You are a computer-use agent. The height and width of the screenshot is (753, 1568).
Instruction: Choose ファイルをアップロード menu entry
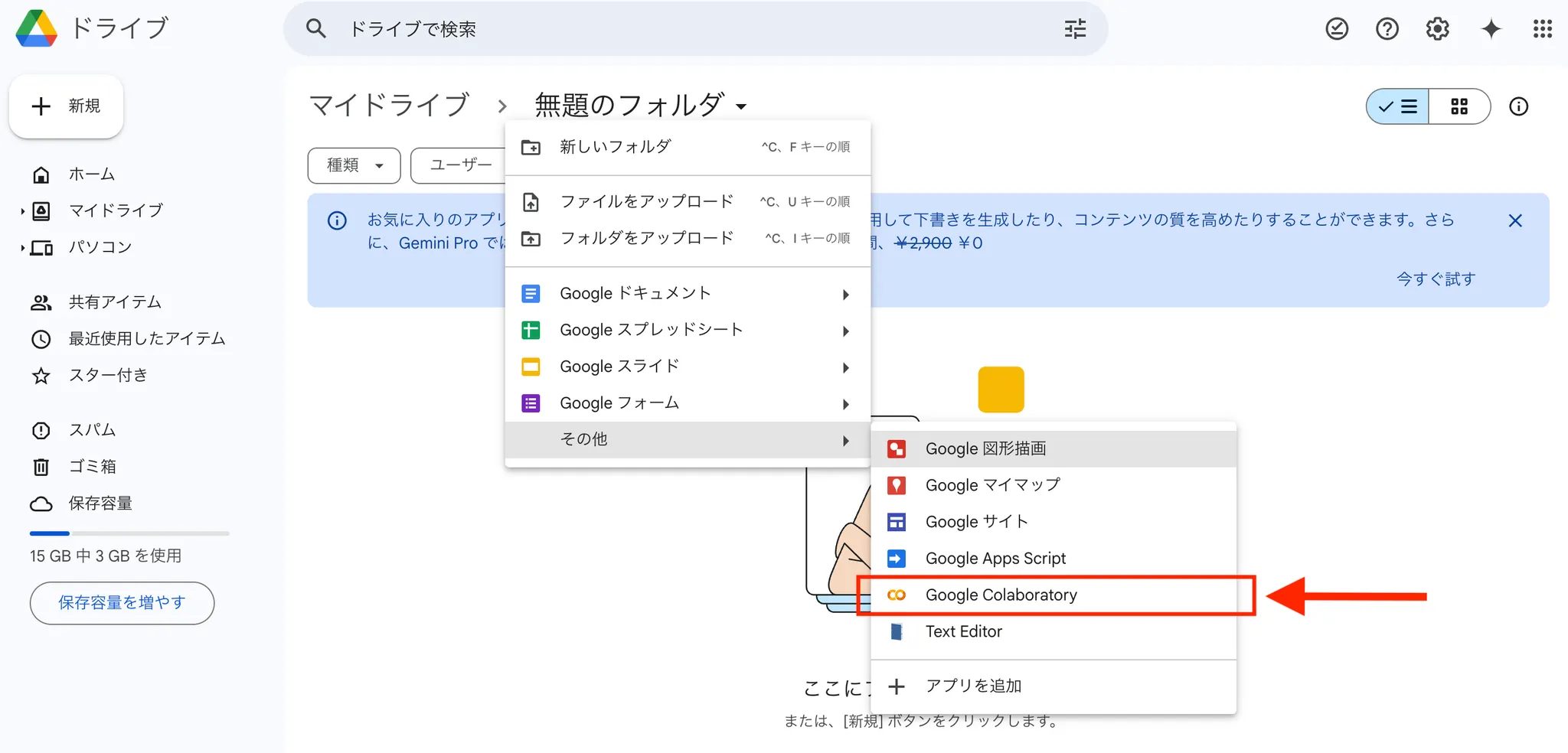(688, 202)
